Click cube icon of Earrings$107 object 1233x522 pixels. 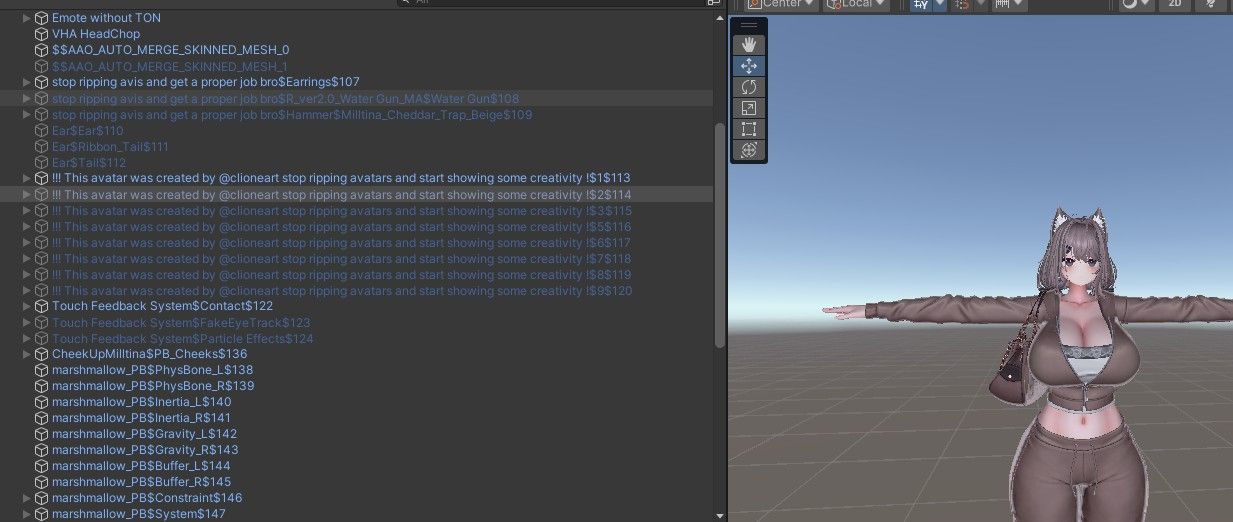coord(42,82)
